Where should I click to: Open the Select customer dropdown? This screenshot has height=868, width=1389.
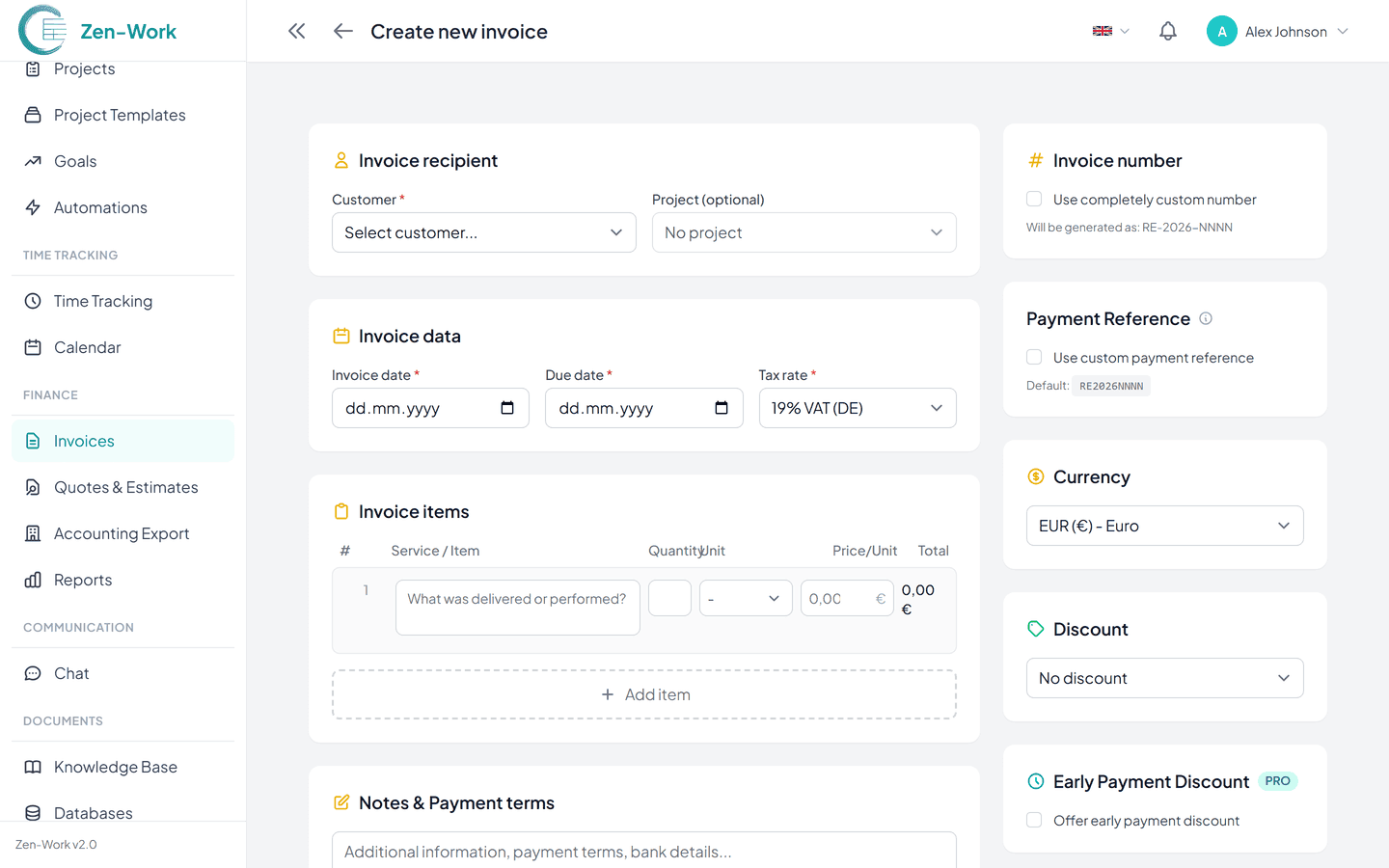tap(483, 232)
